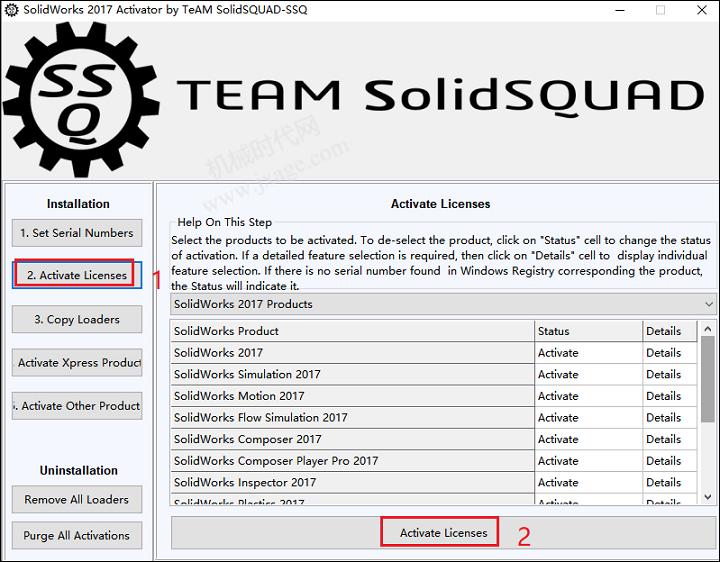720x562 pixels.
Task: Select SolidWorks Inspector 2017 product cell
Action: pos(352,482)
